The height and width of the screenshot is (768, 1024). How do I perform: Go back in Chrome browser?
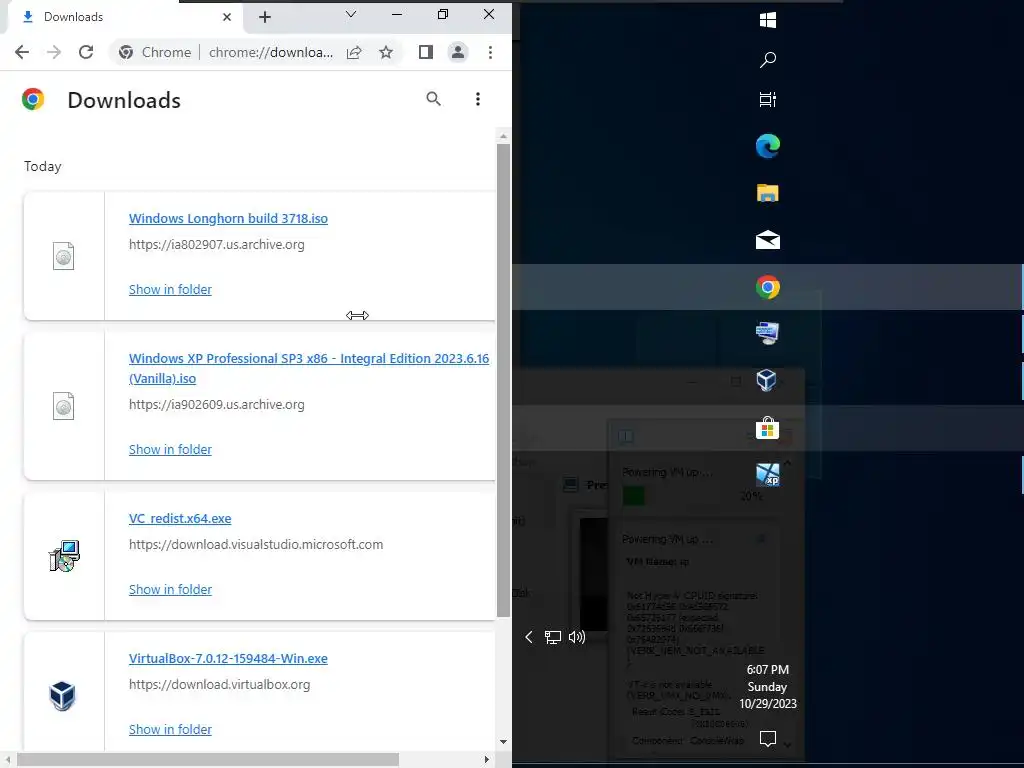[22, 52]
